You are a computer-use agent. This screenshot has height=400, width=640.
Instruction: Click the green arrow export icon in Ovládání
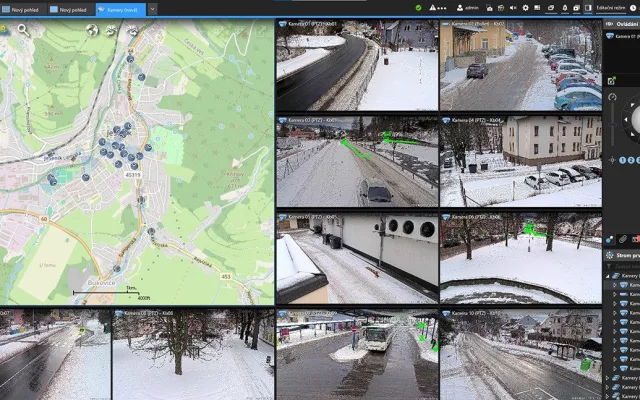[x=611, y=81]
